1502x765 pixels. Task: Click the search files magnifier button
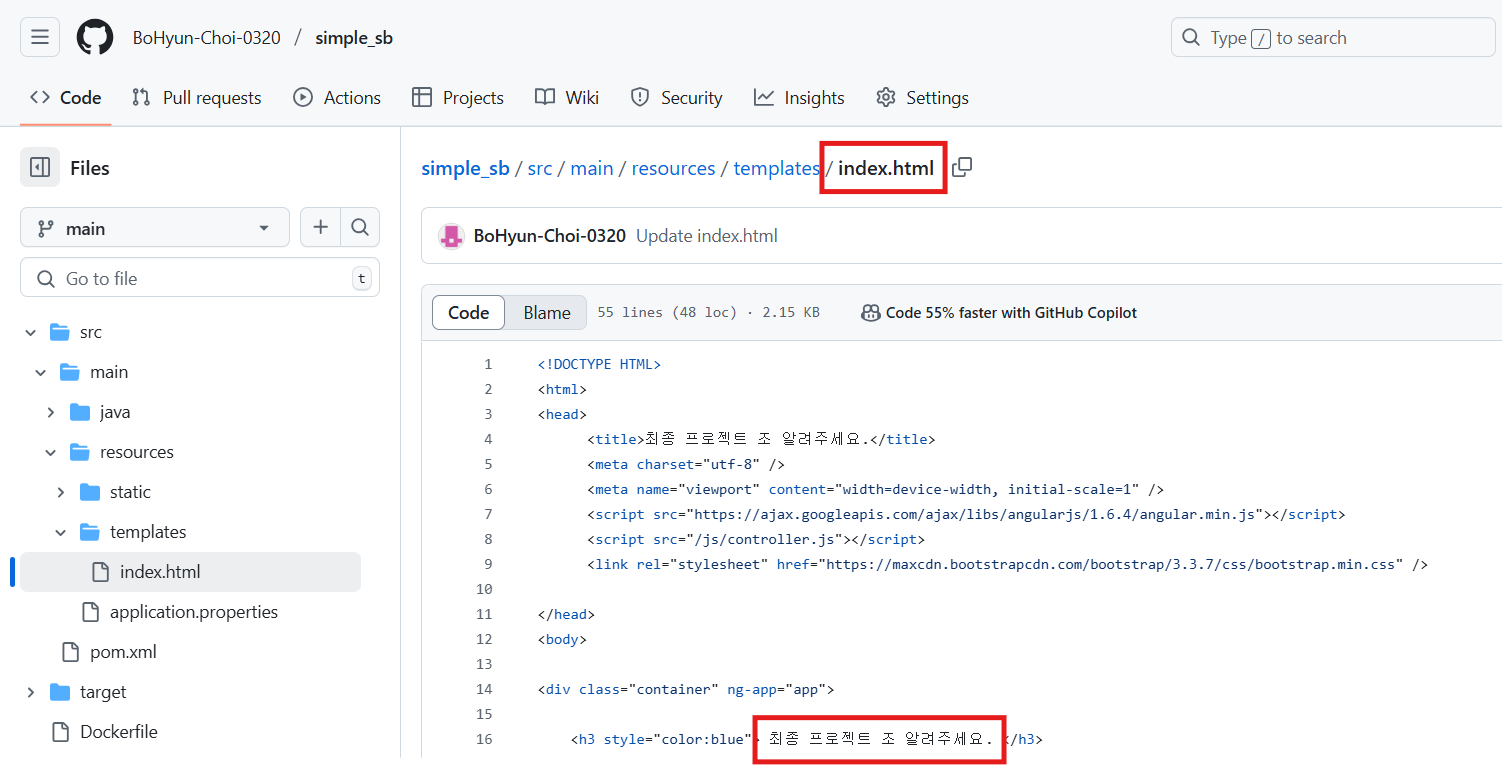[x=360, y=228]
